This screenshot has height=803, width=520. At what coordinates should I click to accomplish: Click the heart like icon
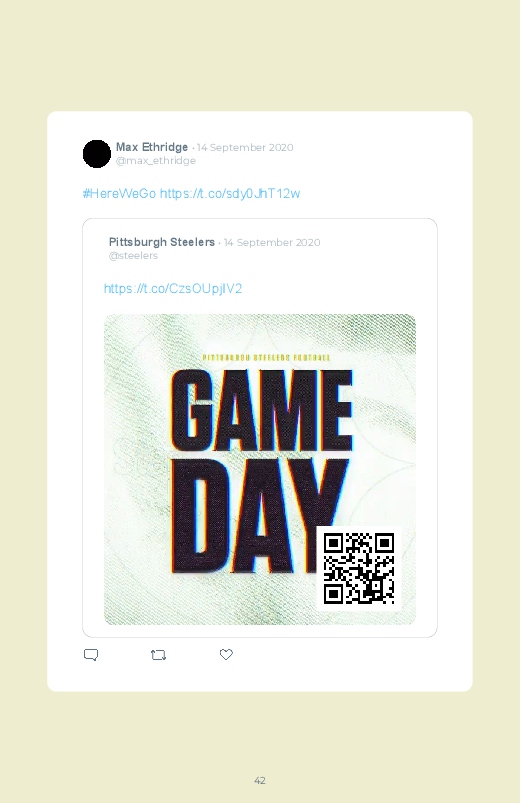226,654
